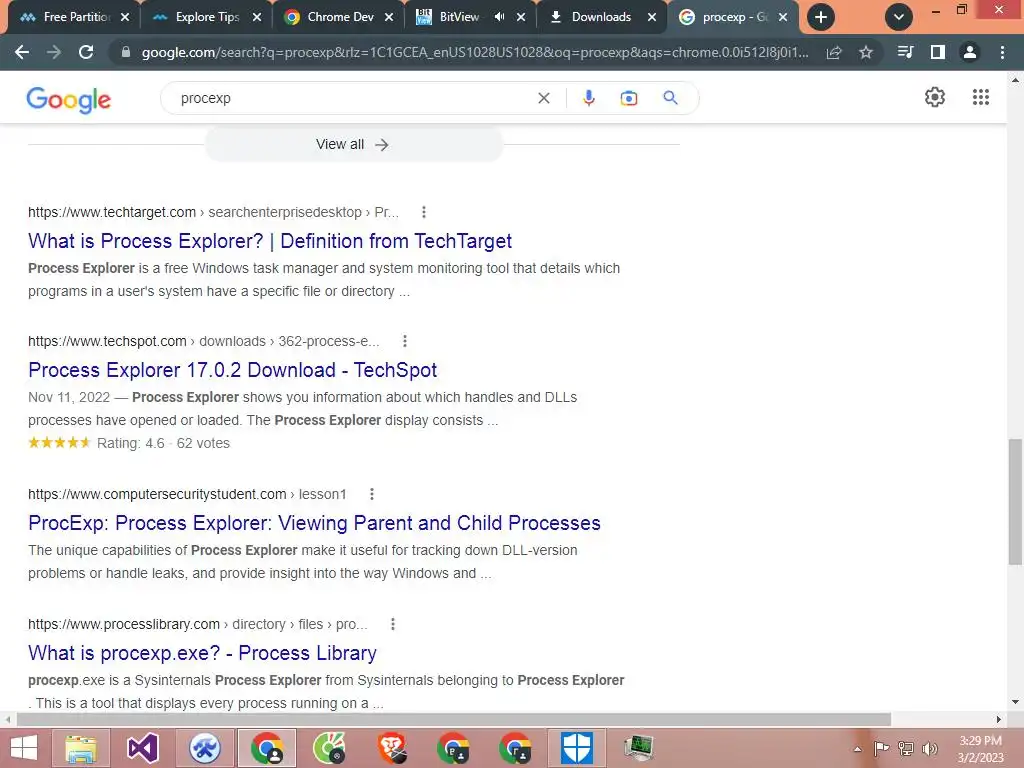Open Chrome's three-dot menu
1024x768 pixels.
(x=1002, y=52)
